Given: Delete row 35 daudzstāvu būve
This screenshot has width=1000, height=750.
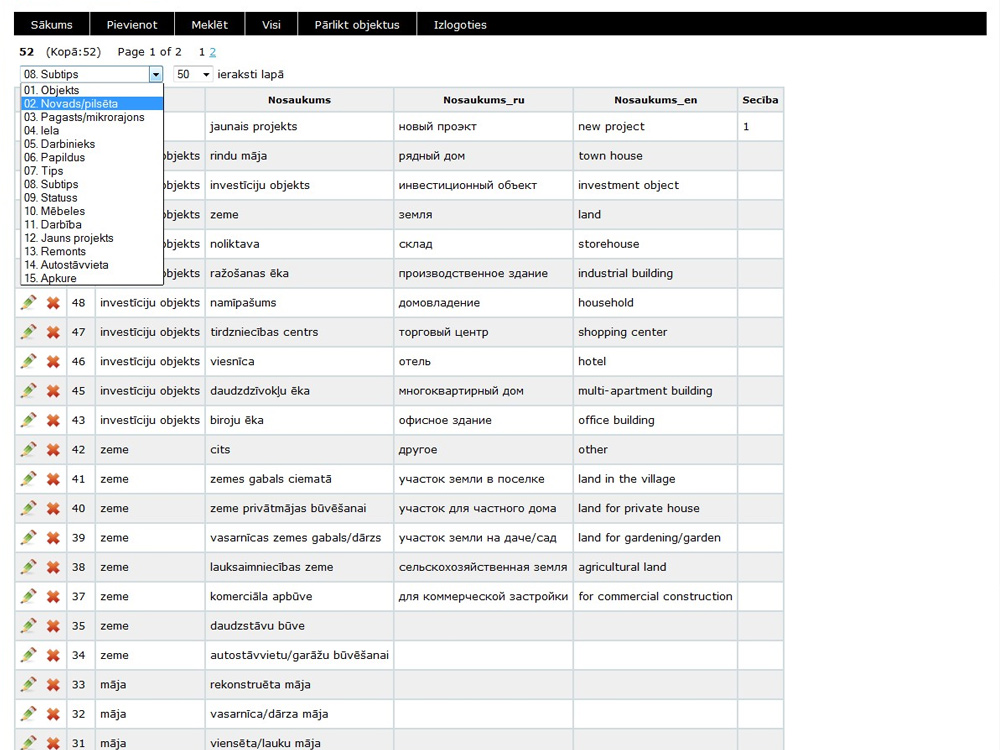Looking at the screenshot, I should [53, 626].
